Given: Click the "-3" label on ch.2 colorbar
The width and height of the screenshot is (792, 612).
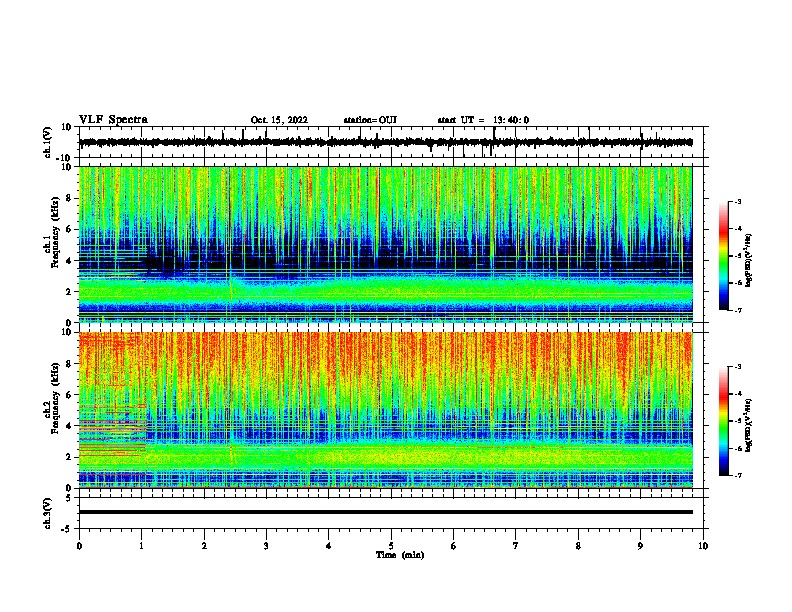Looking at the screenshot, I should tap(737, 367).
